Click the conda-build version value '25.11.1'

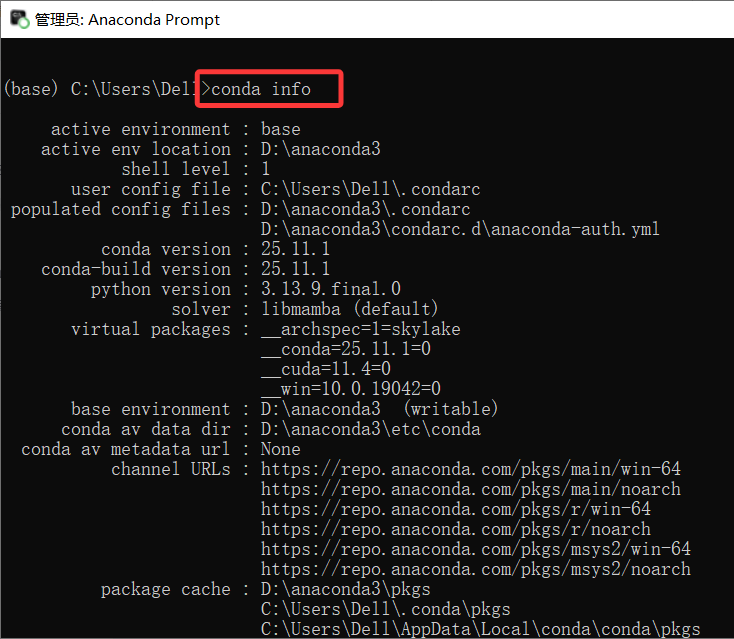click(x=295, y=269)
